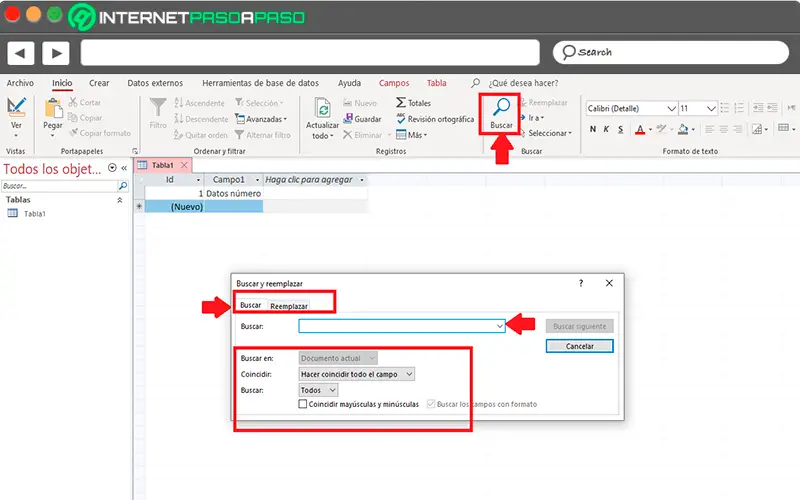
Task: Select the Datos número cell
Action: (x=234, y=193)
